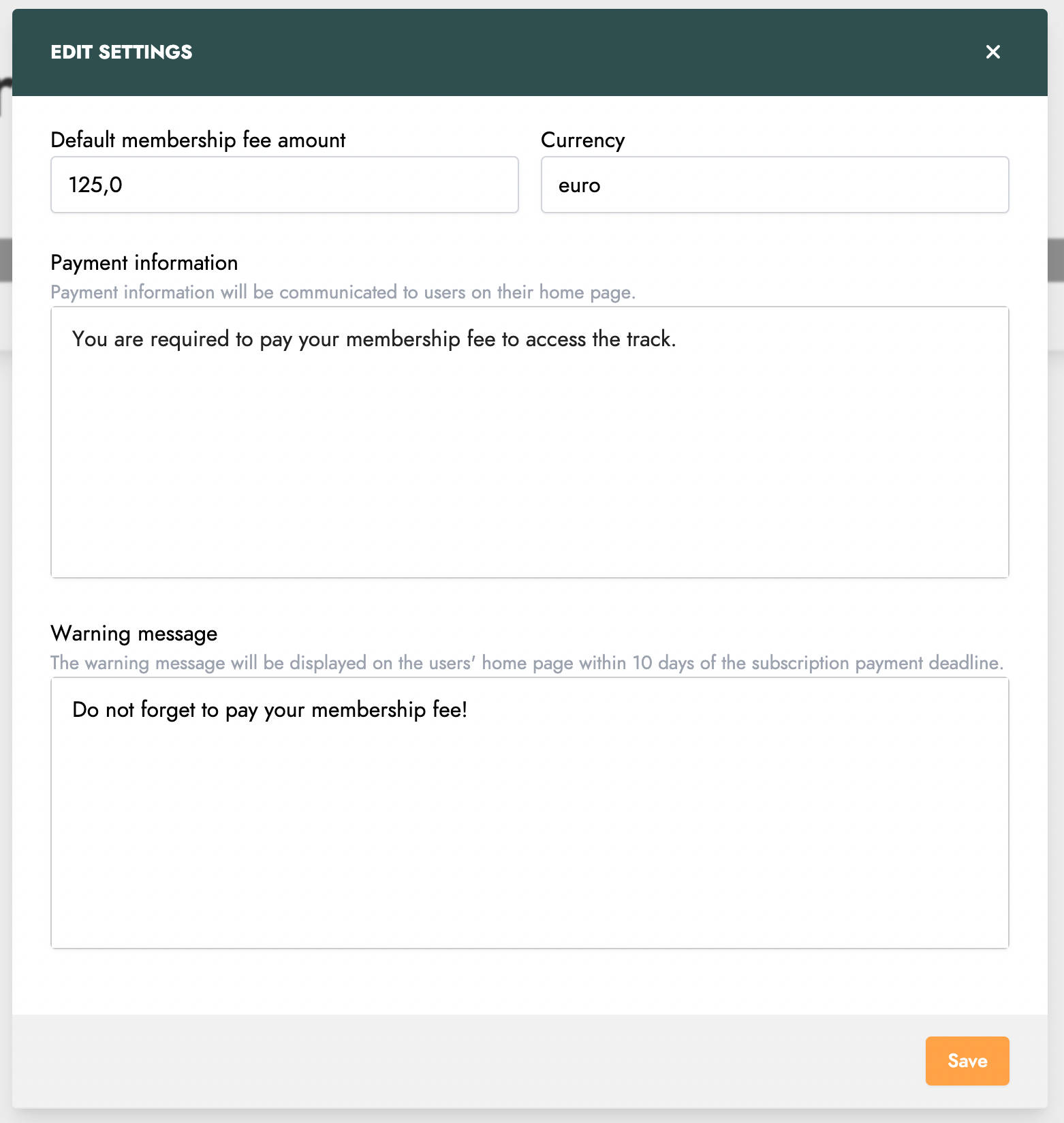Click the "Payment information" heading label
The height and width of the screenshot is (1123, 1064).
tap(144, 262)
